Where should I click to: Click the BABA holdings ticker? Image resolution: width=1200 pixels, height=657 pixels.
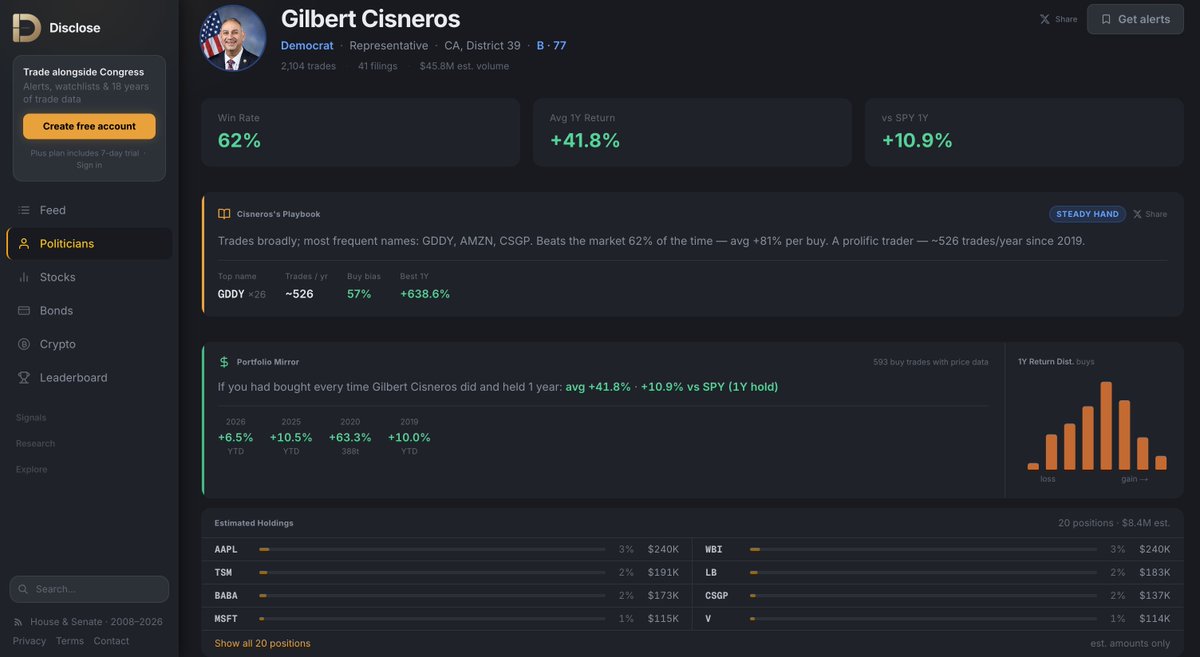coord(226,596)
